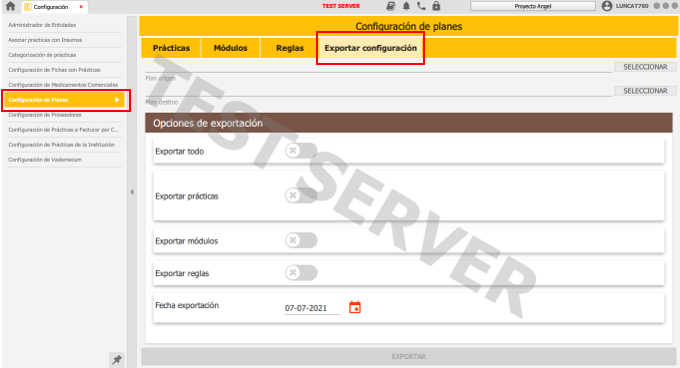Switch to the Prácticas tab
This screenshot has width=680, height=368.
coord(171,48)
